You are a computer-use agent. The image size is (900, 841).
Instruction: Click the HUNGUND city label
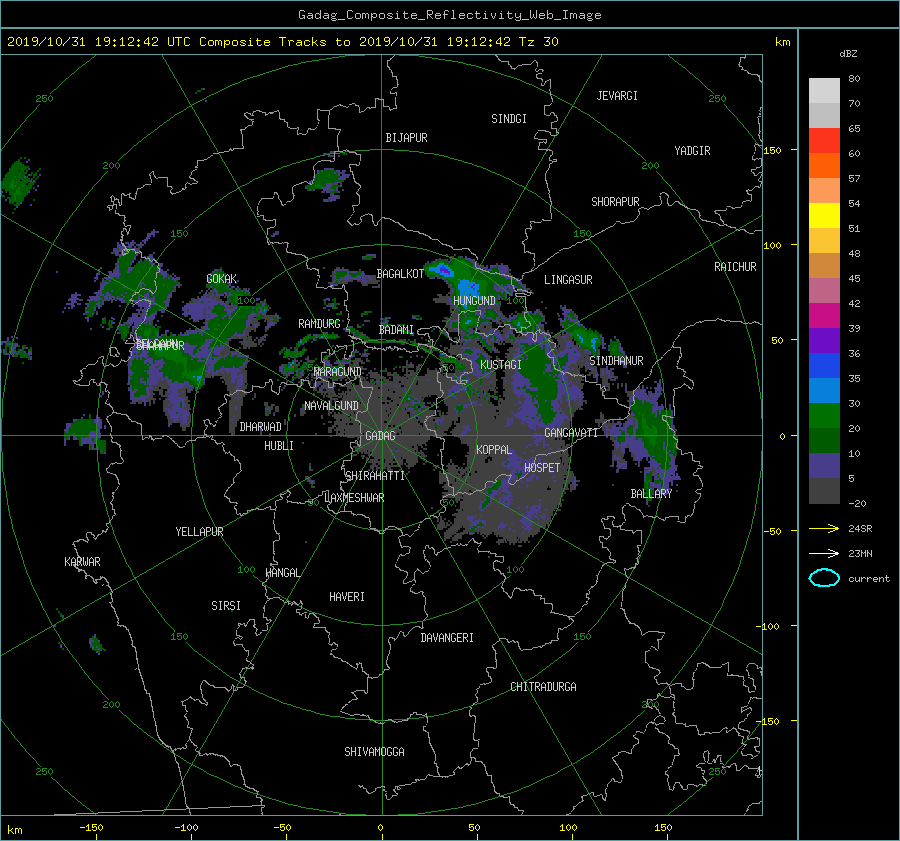(x=474, y=300)
